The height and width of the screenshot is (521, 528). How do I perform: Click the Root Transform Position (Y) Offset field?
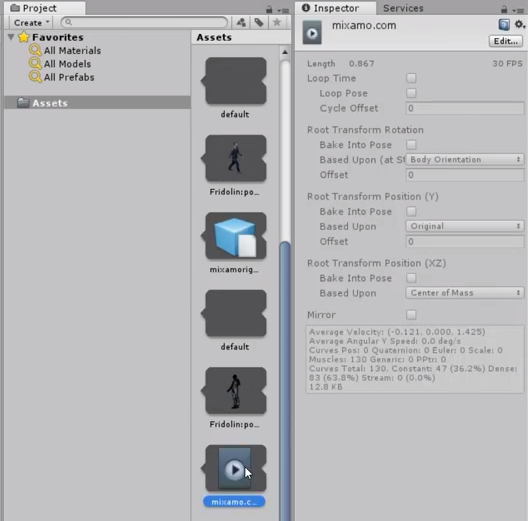465,241
